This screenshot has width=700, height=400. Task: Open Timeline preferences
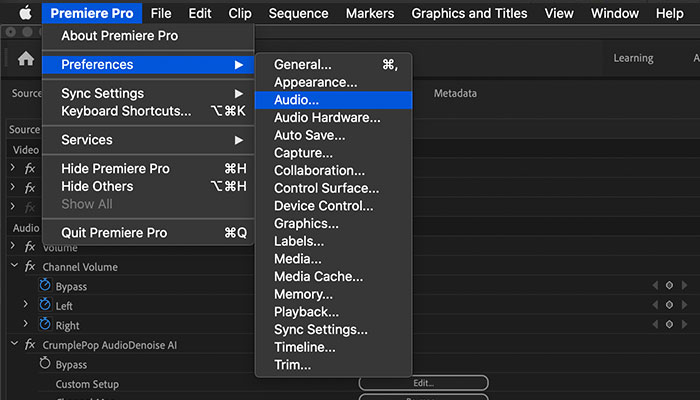[x=333, y=347]
